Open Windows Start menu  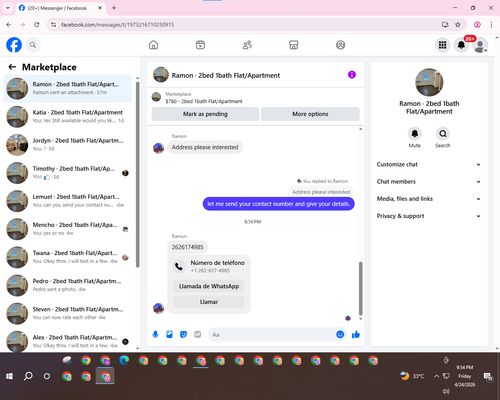(x=9, y=376)
